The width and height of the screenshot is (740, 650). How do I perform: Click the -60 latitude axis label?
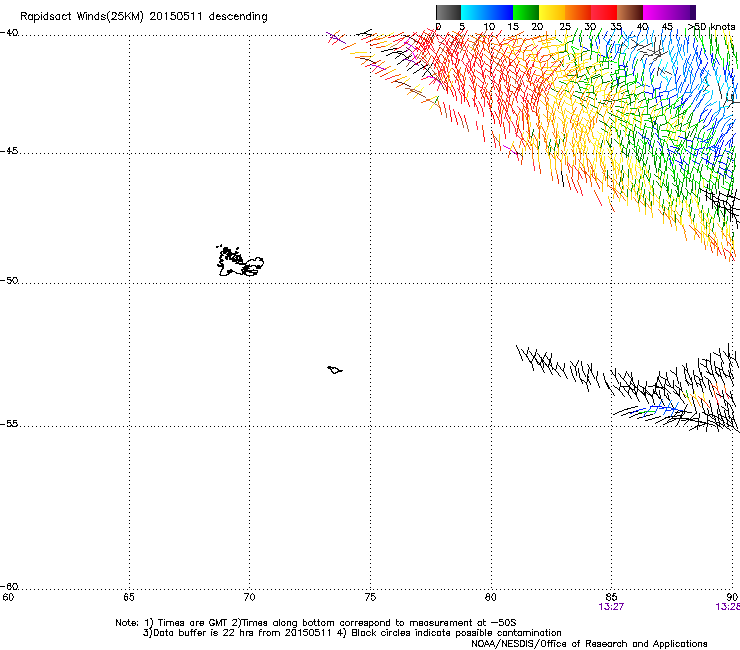[x=9, y=587]
